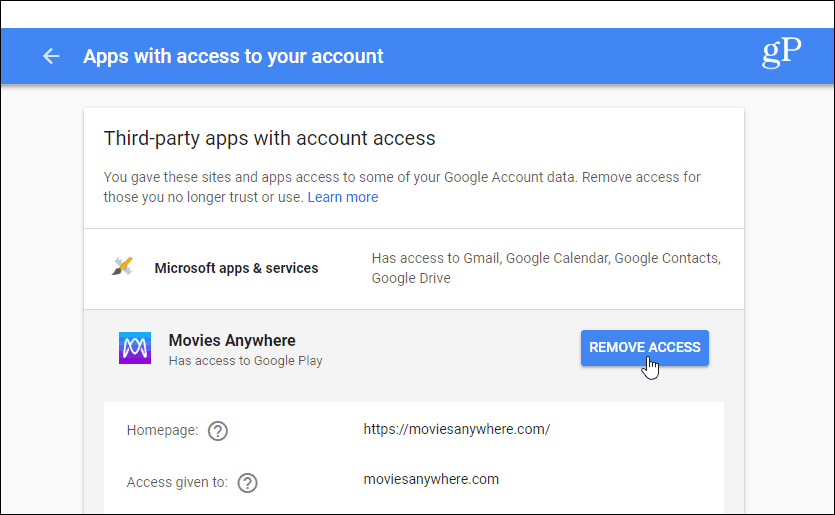The image size is (835, 515).
Task: Open the Learn more link
Action: tap(343, 197)
